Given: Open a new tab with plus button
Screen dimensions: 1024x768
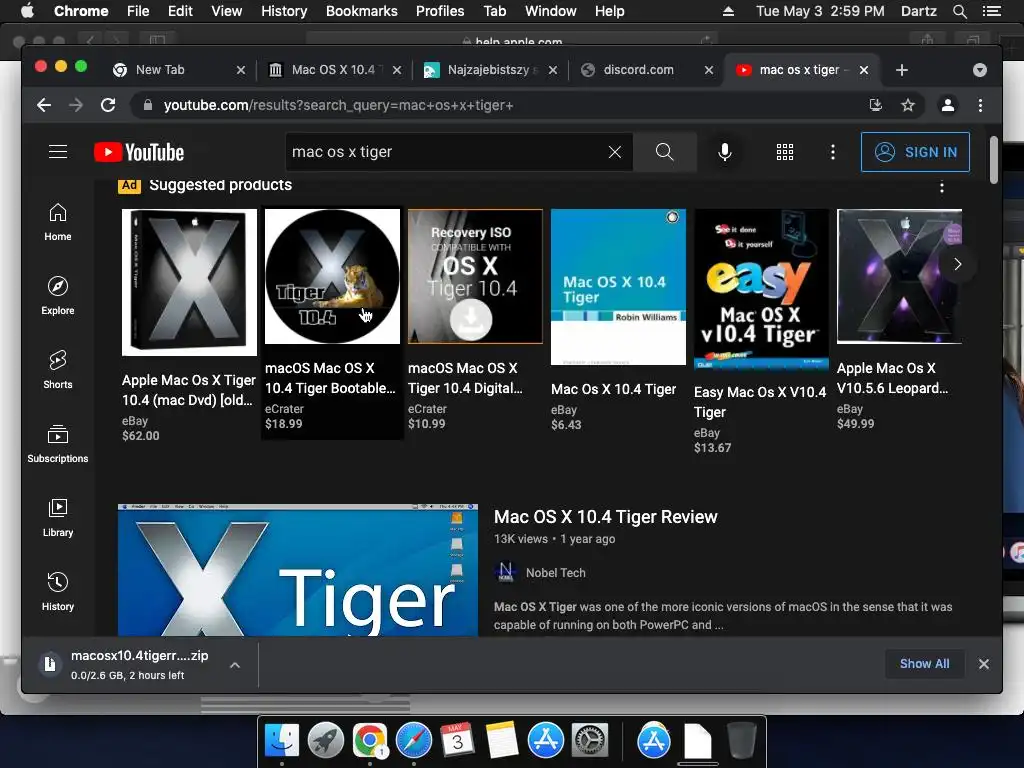Looking at the screenshot, I should tap(902, 70).
